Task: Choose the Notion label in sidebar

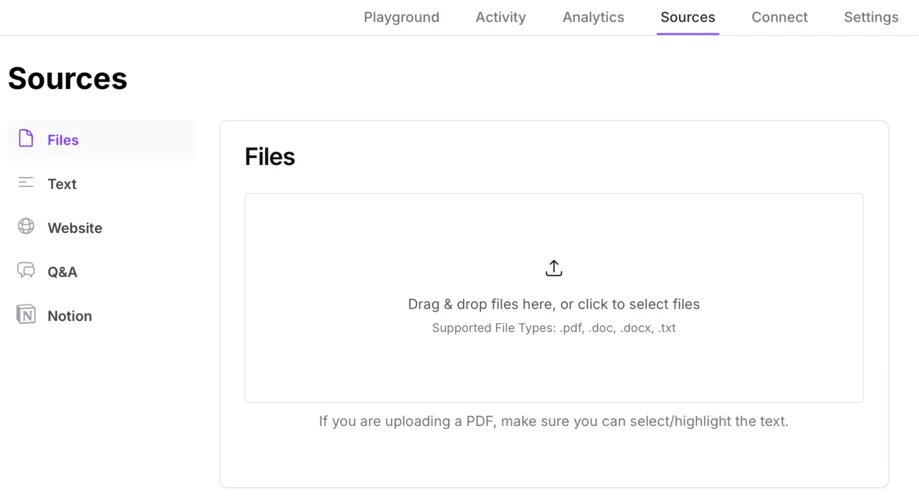Action: [70, 316]
